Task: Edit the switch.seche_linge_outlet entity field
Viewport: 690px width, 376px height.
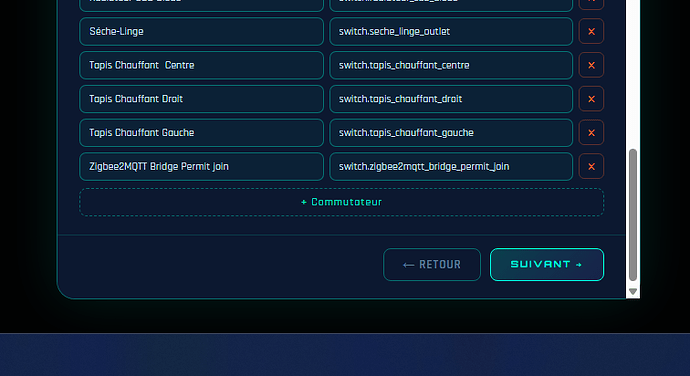Action: point(451,31)
